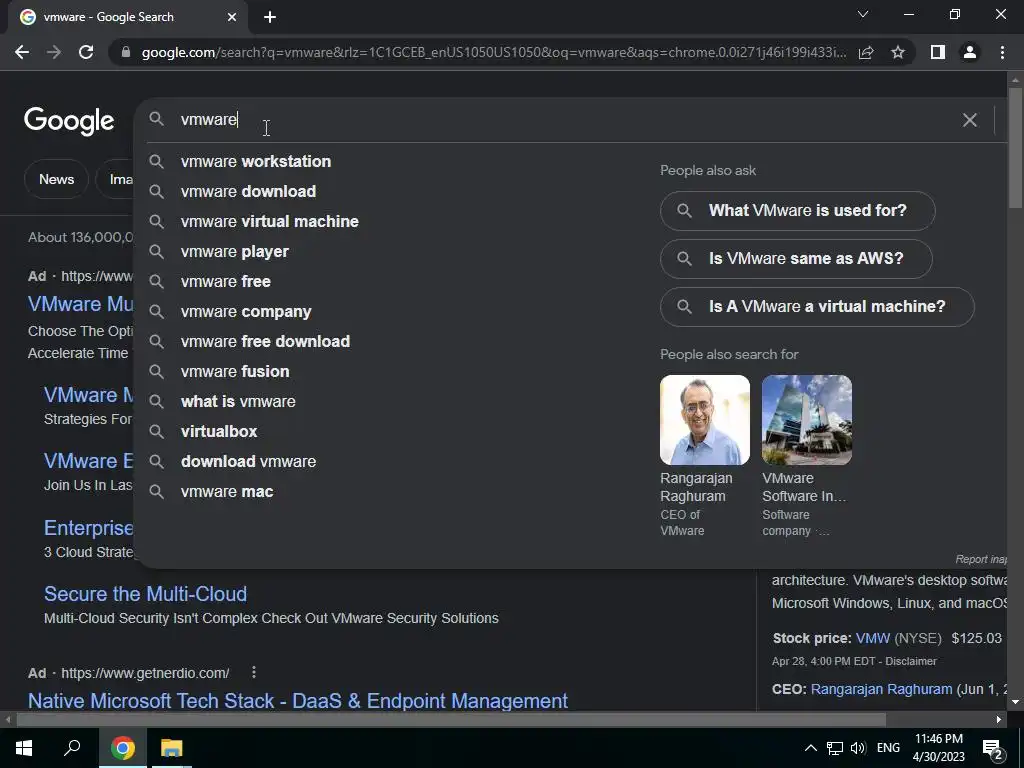Viewport: 1024px width, 768px height.
Task: Switch to the News filter tab
Action: 56,179
